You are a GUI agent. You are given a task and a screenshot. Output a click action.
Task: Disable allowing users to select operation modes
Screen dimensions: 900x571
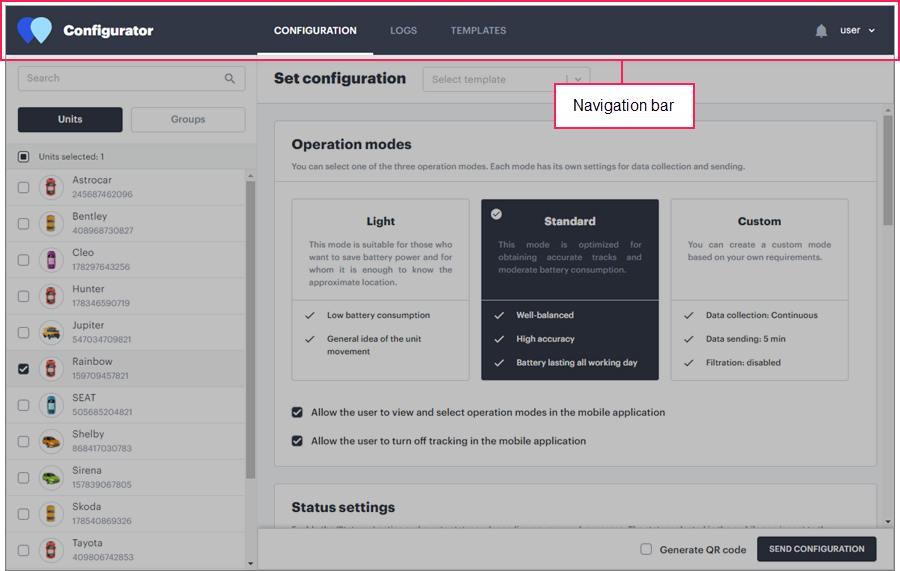(x=297, y=412)
